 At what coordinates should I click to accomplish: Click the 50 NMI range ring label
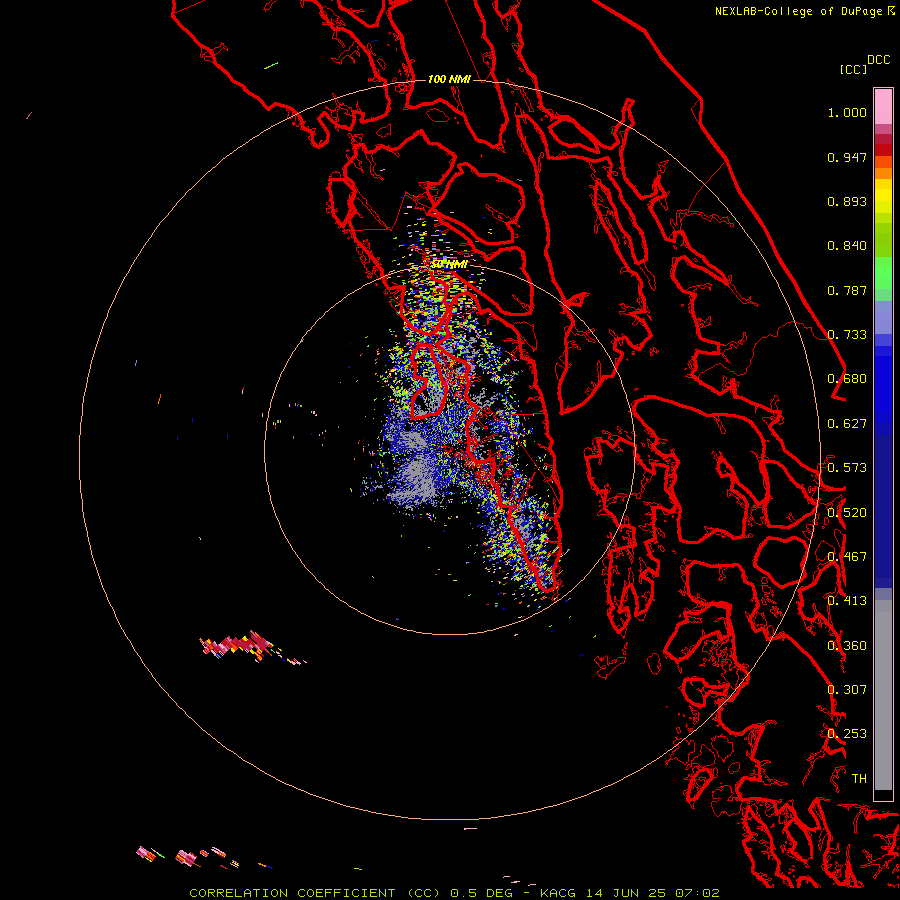point(449,265)
